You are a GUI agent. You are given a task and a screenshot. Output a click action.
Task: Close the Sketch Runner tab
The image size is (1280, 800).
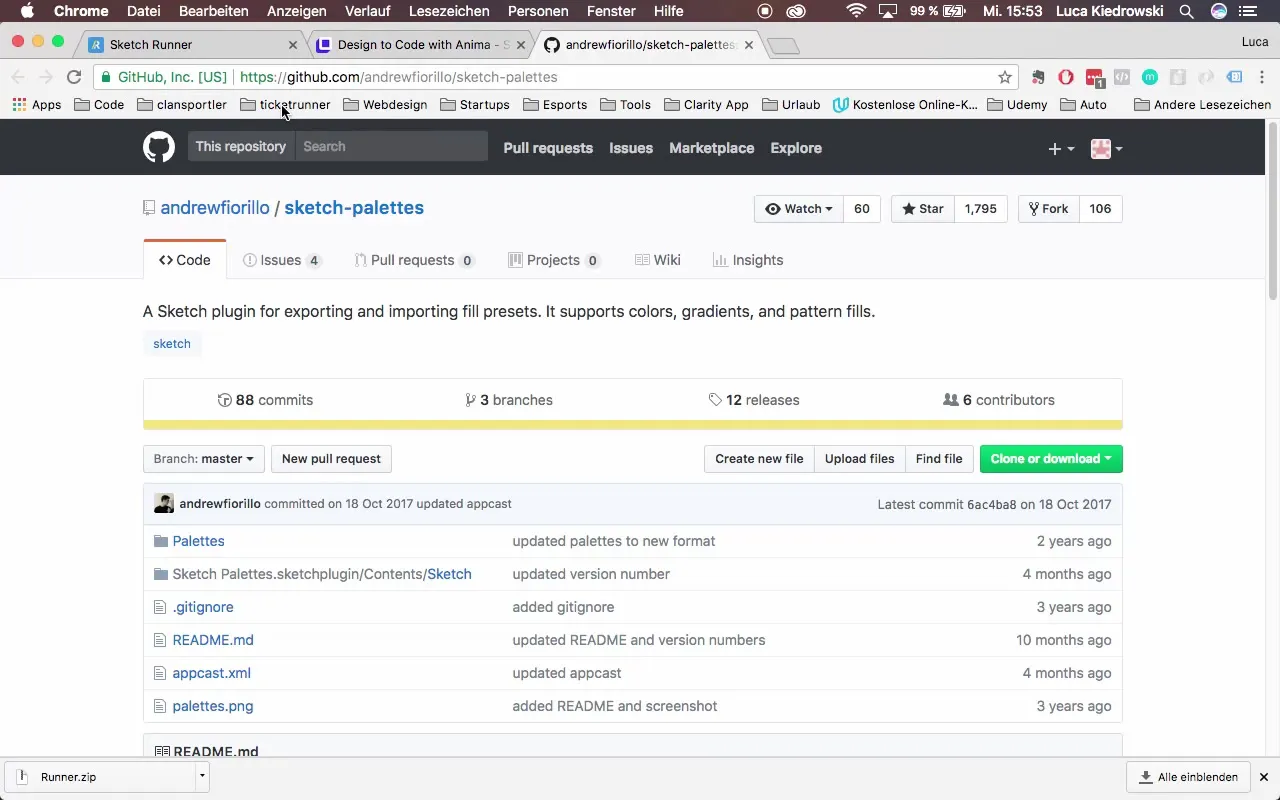(x=293, y=45)
